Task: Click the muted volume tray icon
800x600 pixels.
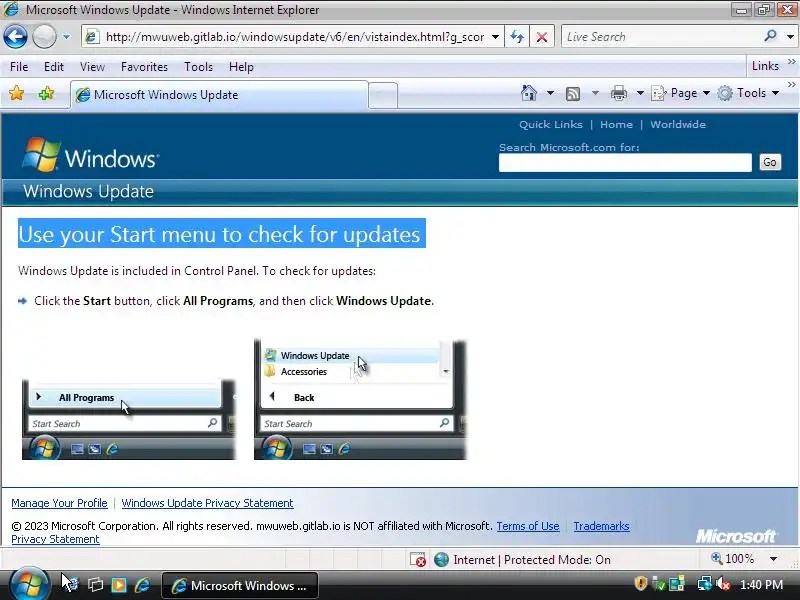Action: pos(723,584)
